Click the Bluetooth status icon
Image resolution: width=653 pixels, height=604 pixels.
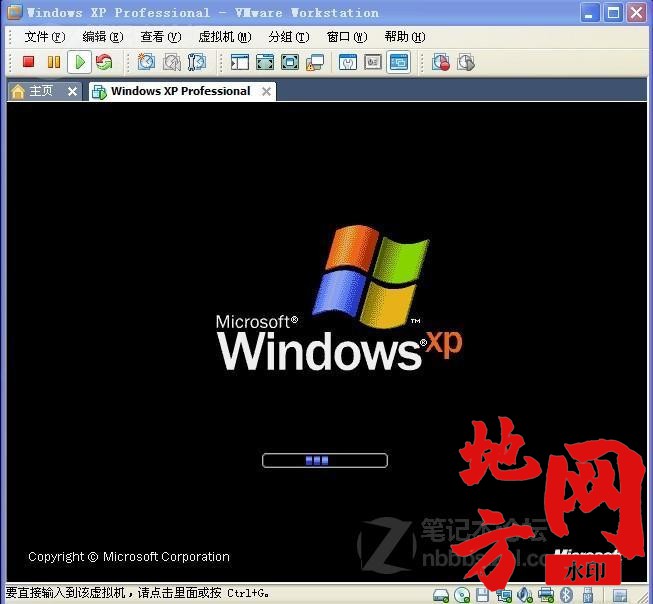pos(566,595)
